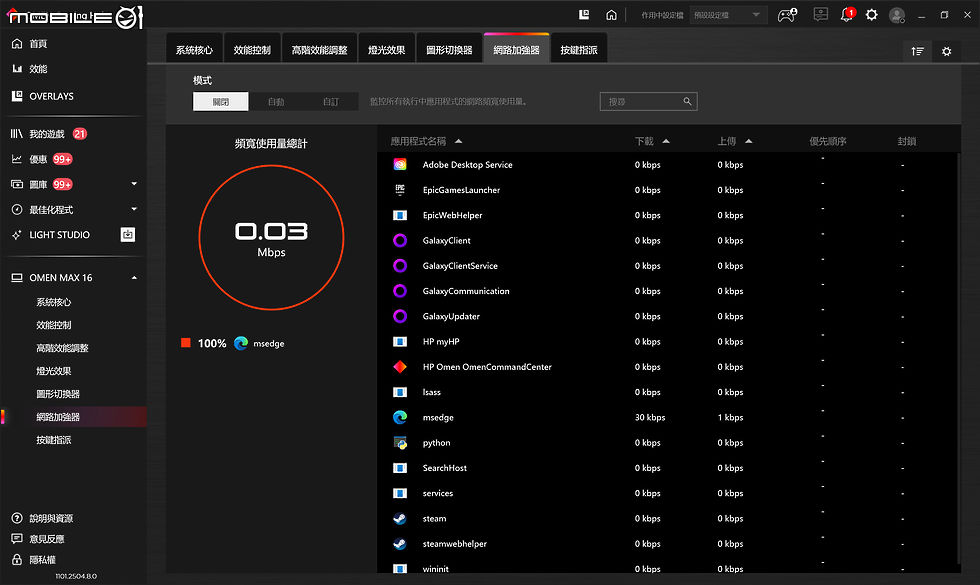Select the EpicWebHelper row name
Screen dimensions: 980x585
point(452,215)
